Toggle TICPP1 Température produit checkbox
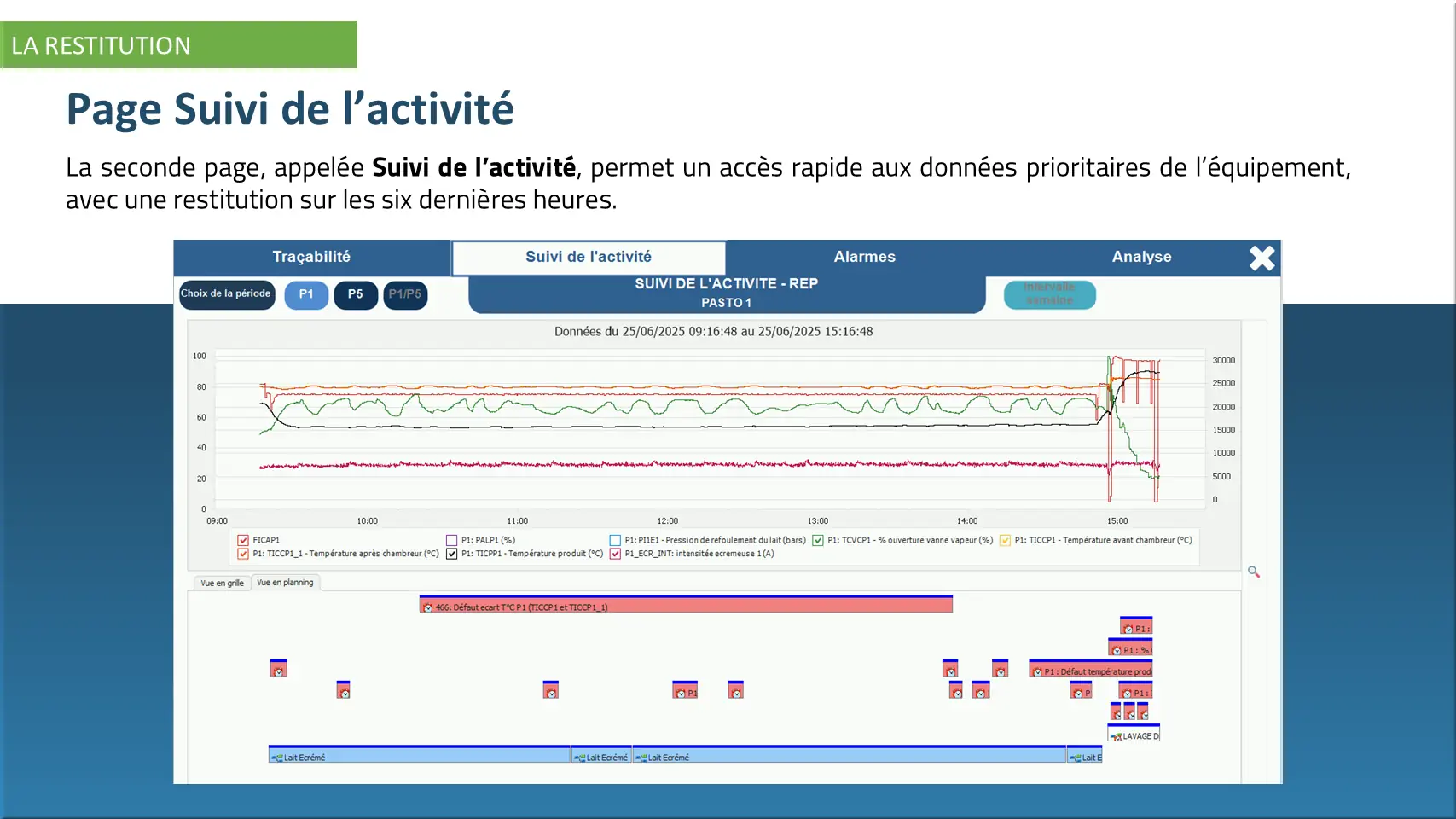The height and width of the screenshot is (819, 1456). point(452,554)
